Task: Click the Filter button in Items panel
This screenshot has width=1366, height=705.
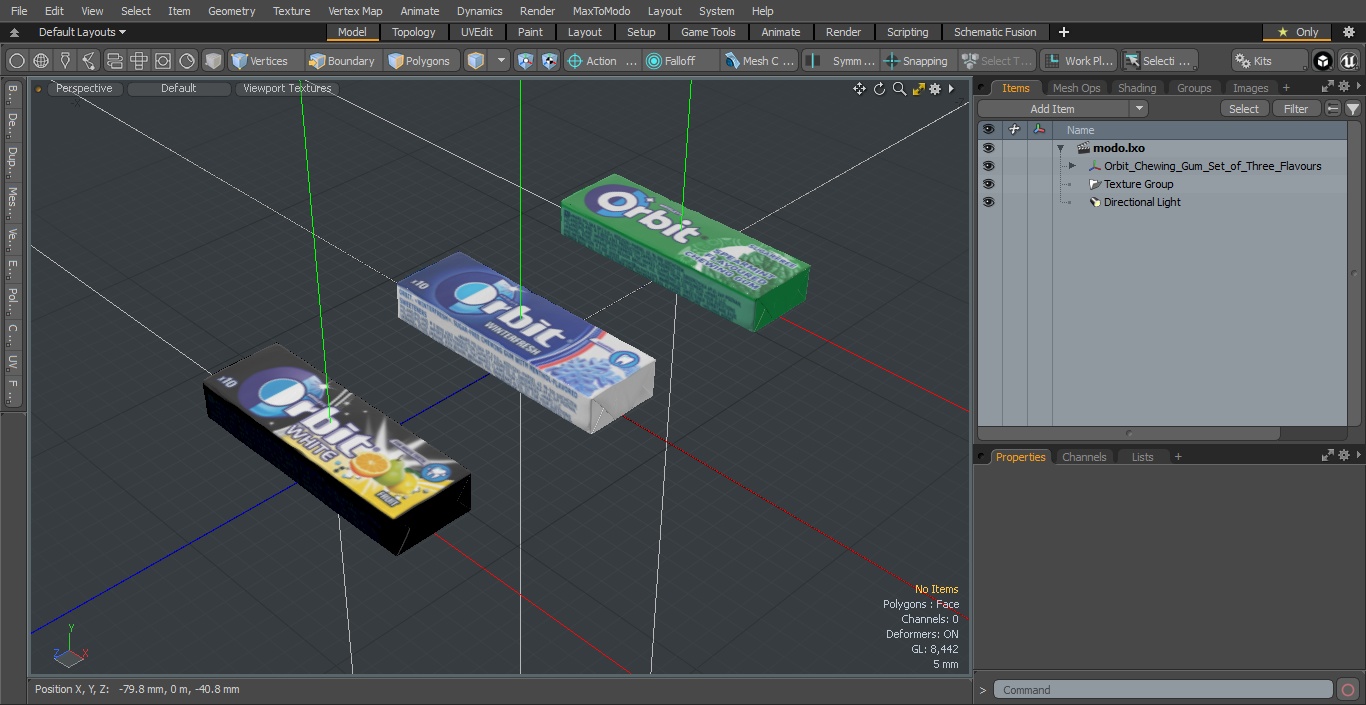Action: 1296,109
